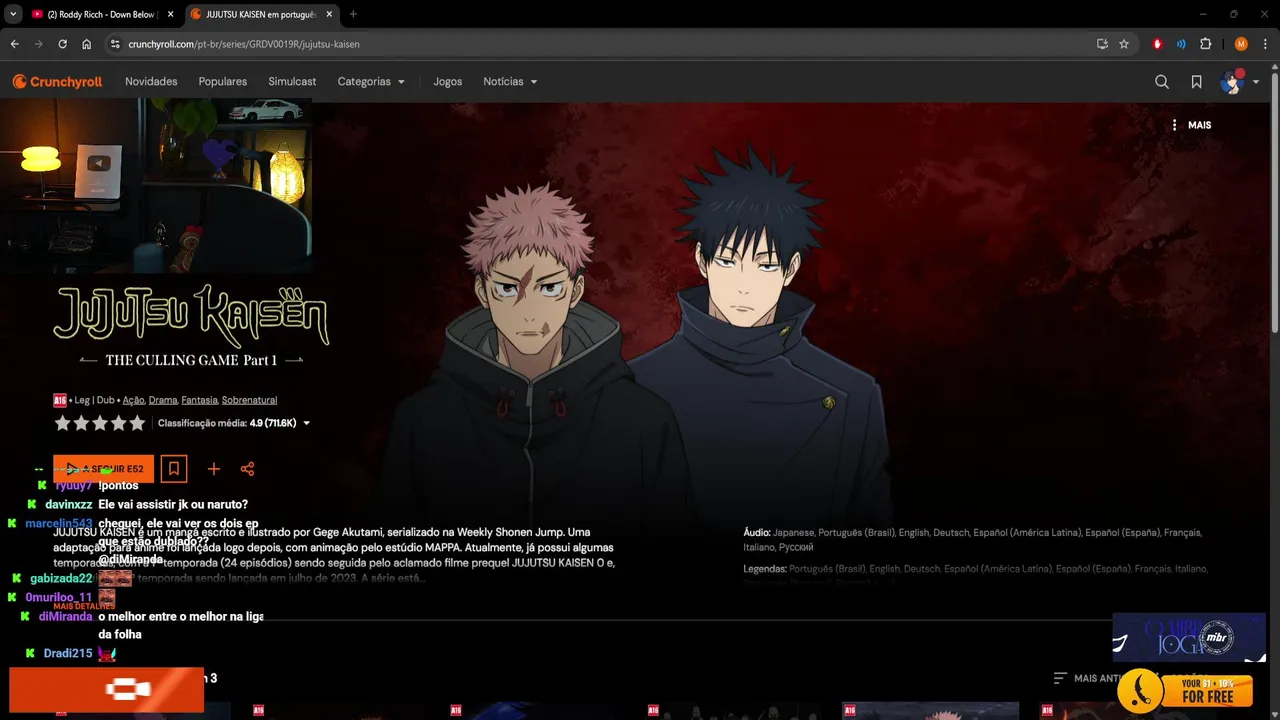Click the Fantasia genre link
Screen dimensions: 1280x720
199,400
